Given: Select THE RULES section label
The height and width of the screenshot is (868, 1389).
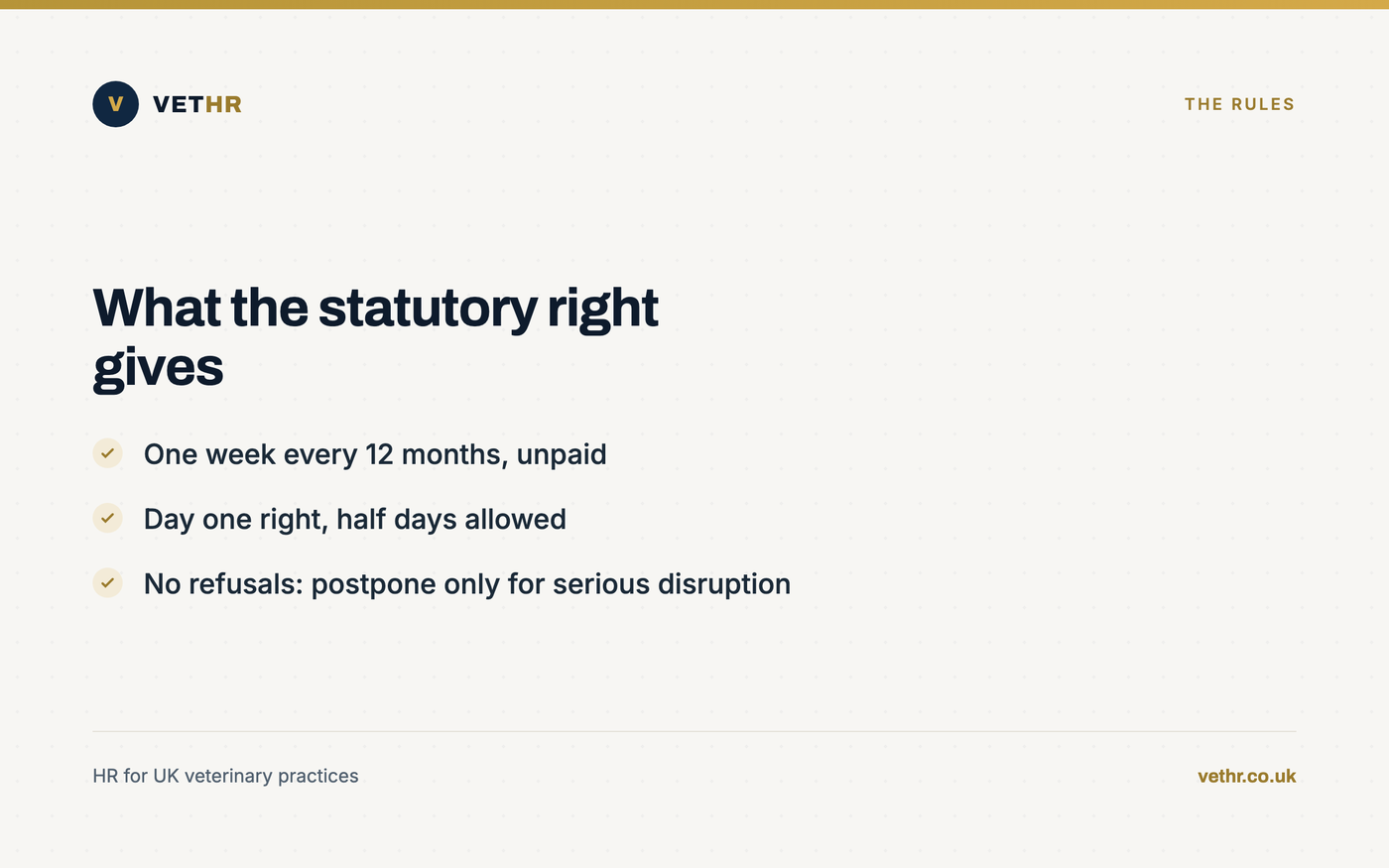Looking at the screenshot, I should pos(1239,104).
